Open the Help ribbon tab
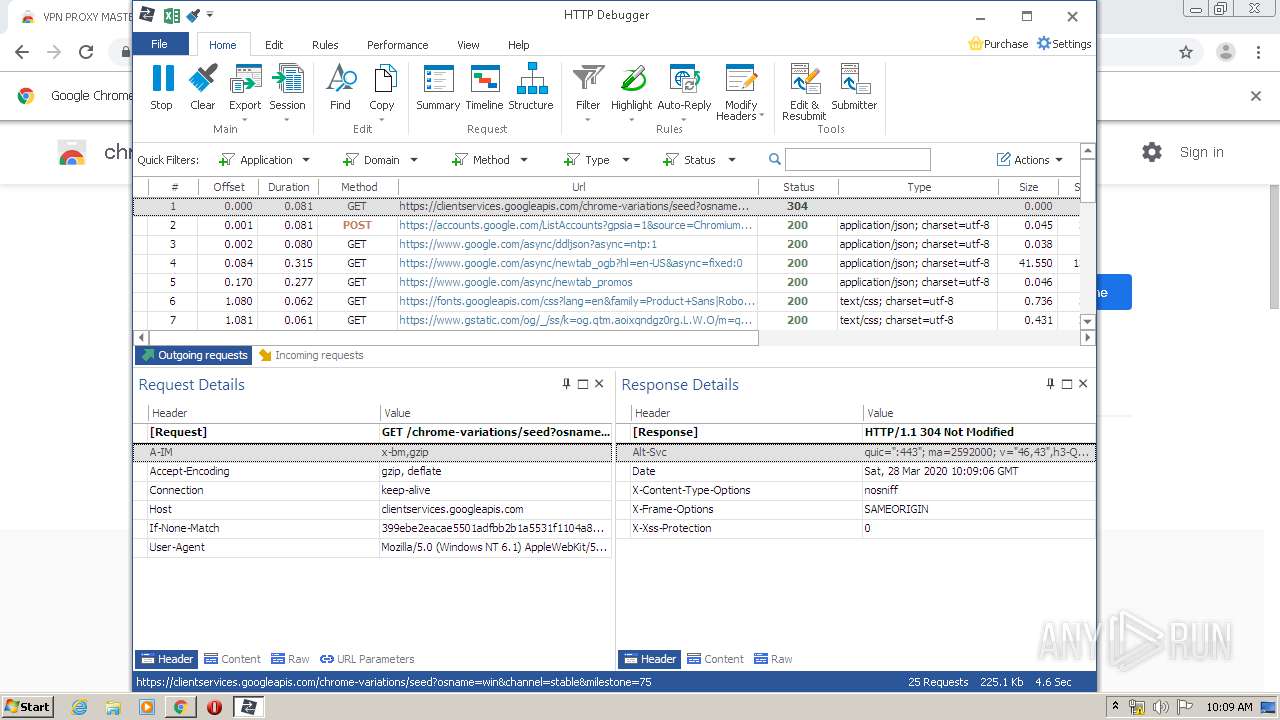This screenshot has height=720, width=1280. (x=518, y=45)
